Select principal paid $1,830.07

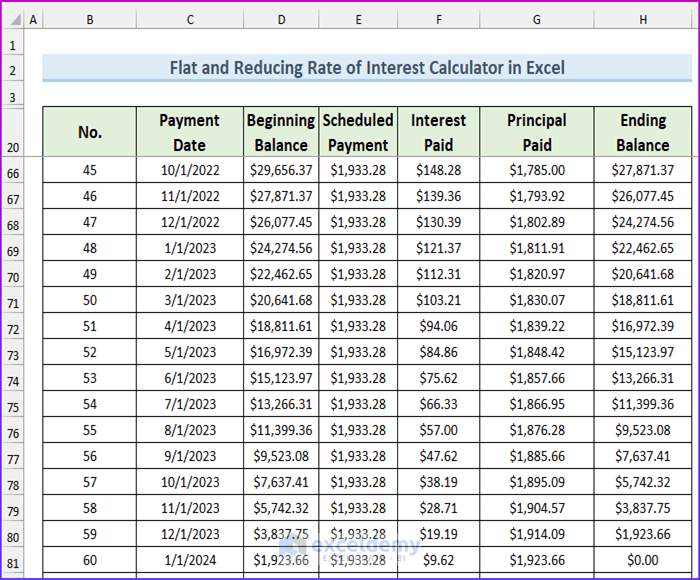pyautogui.click(x=537, y=300)
